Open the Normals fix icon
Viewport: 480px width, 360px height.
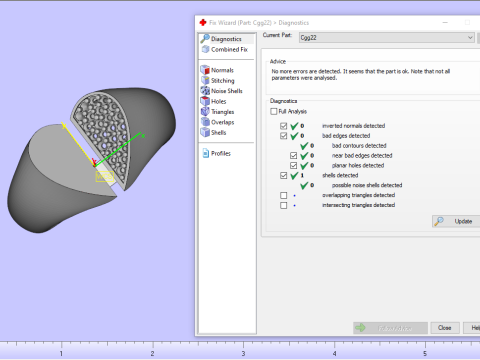click(205, 70)
